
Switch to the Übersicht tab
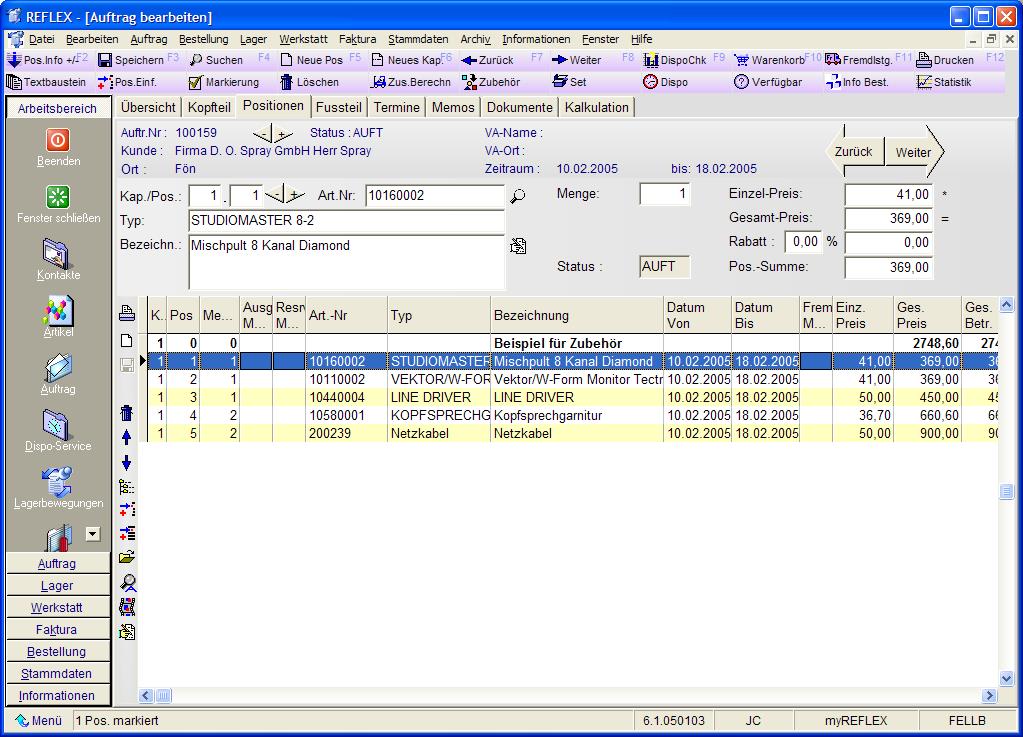click(148, 108)
